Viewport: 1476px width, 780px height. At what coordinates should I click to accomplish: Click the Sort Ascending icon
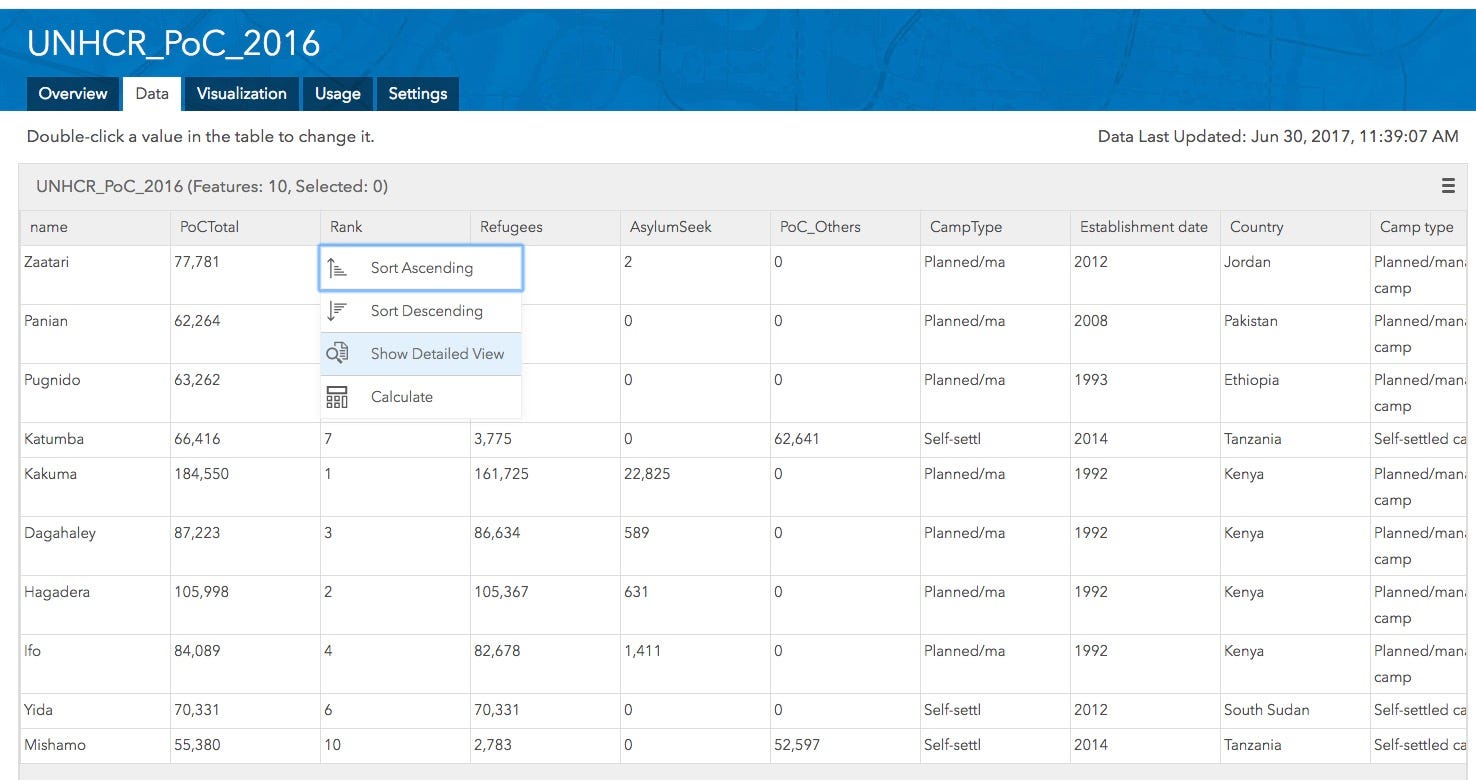tap(336, 268)
